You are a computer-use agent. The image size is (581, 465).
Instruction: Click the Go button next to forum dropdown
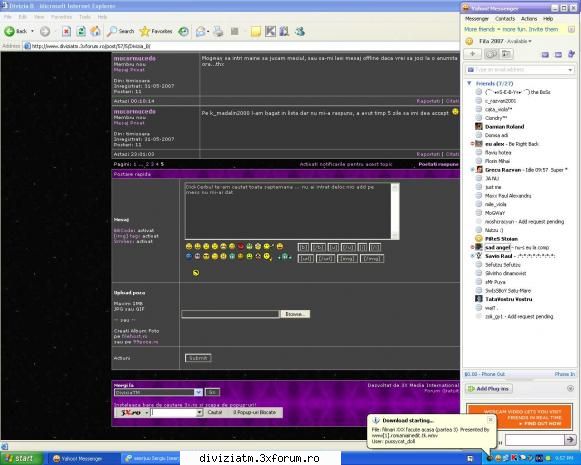tap(212, 392)
